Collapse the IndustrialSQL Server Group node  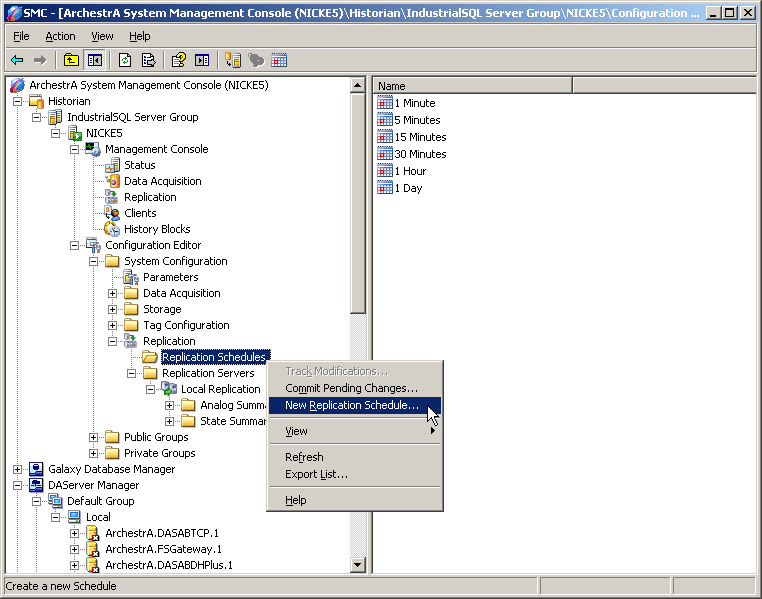click(36, 117)
